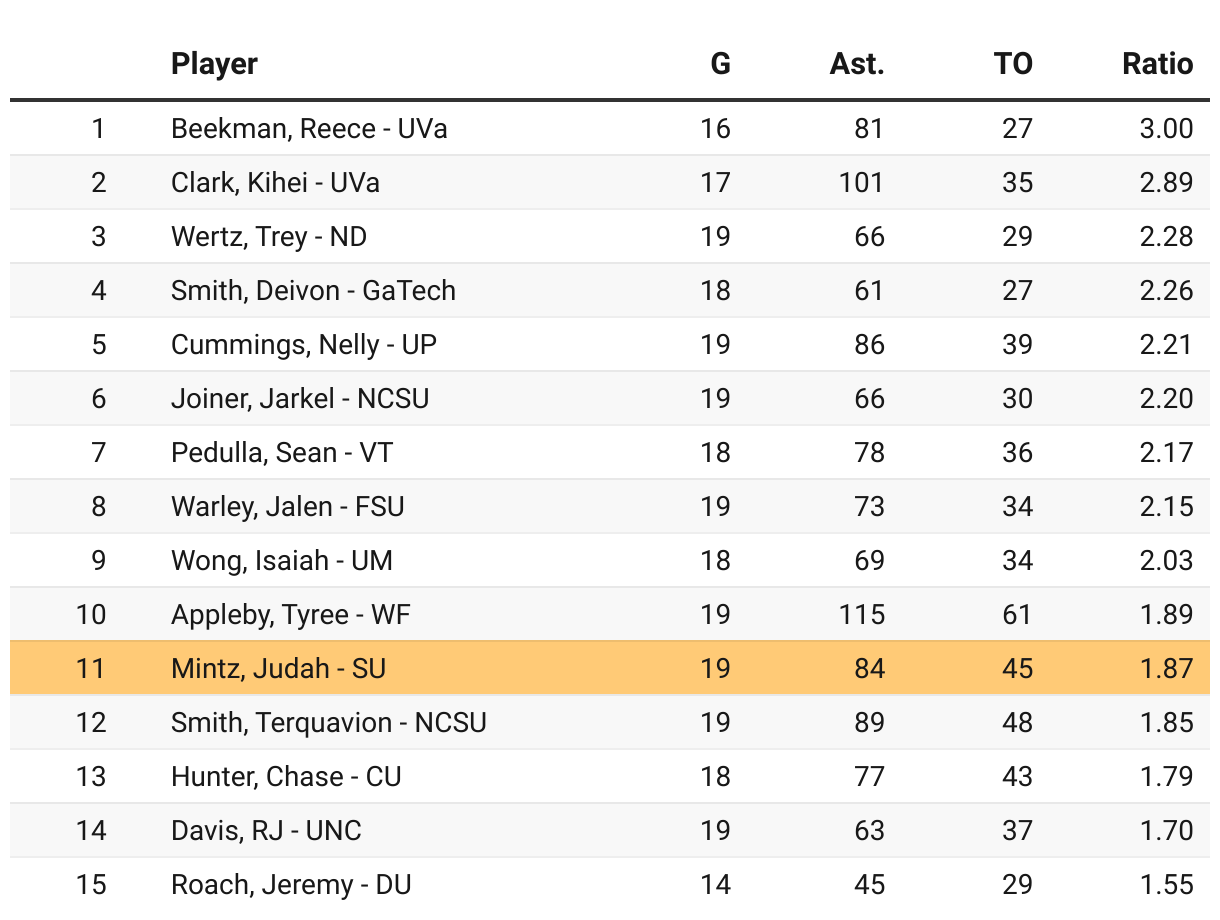Select highlighted Mintz, Judah - SU row
Image resolution: width=1220 pixels, height=920 pixels.
(278, 668)
